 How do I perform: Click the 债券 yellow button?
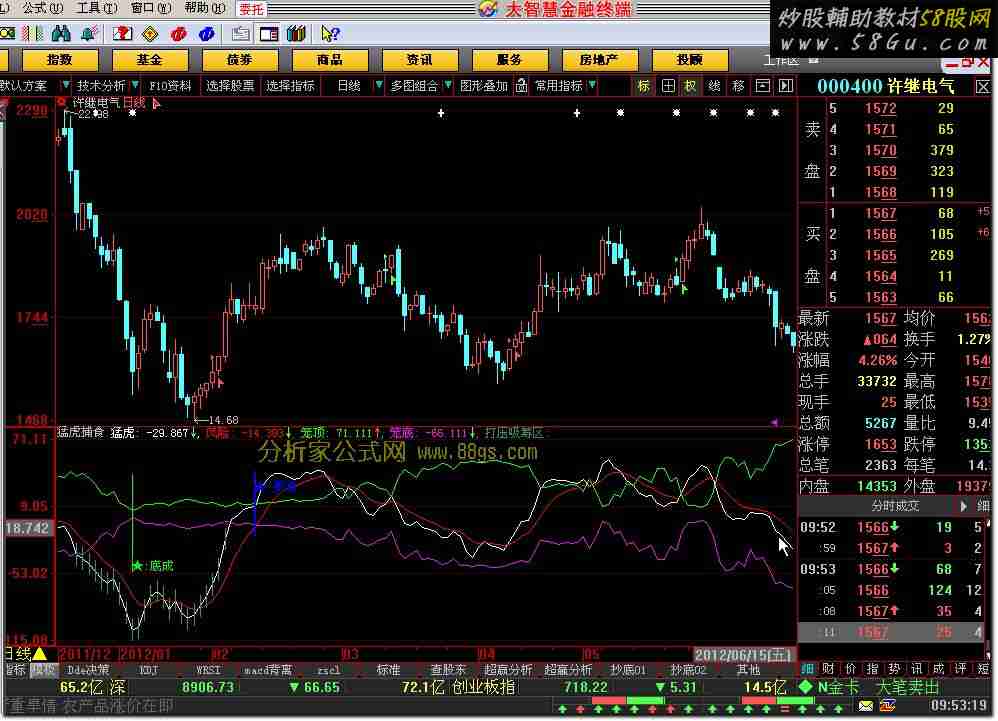(x=240, y=60)
